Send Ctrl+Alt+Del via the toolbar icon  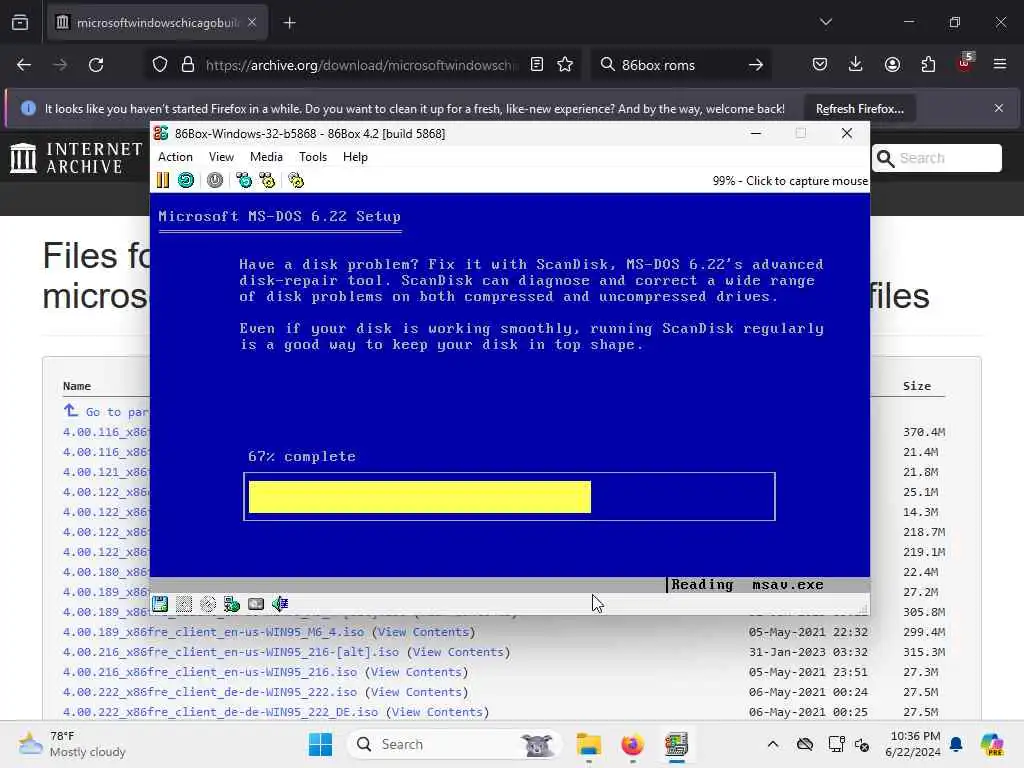coord(244,180)
